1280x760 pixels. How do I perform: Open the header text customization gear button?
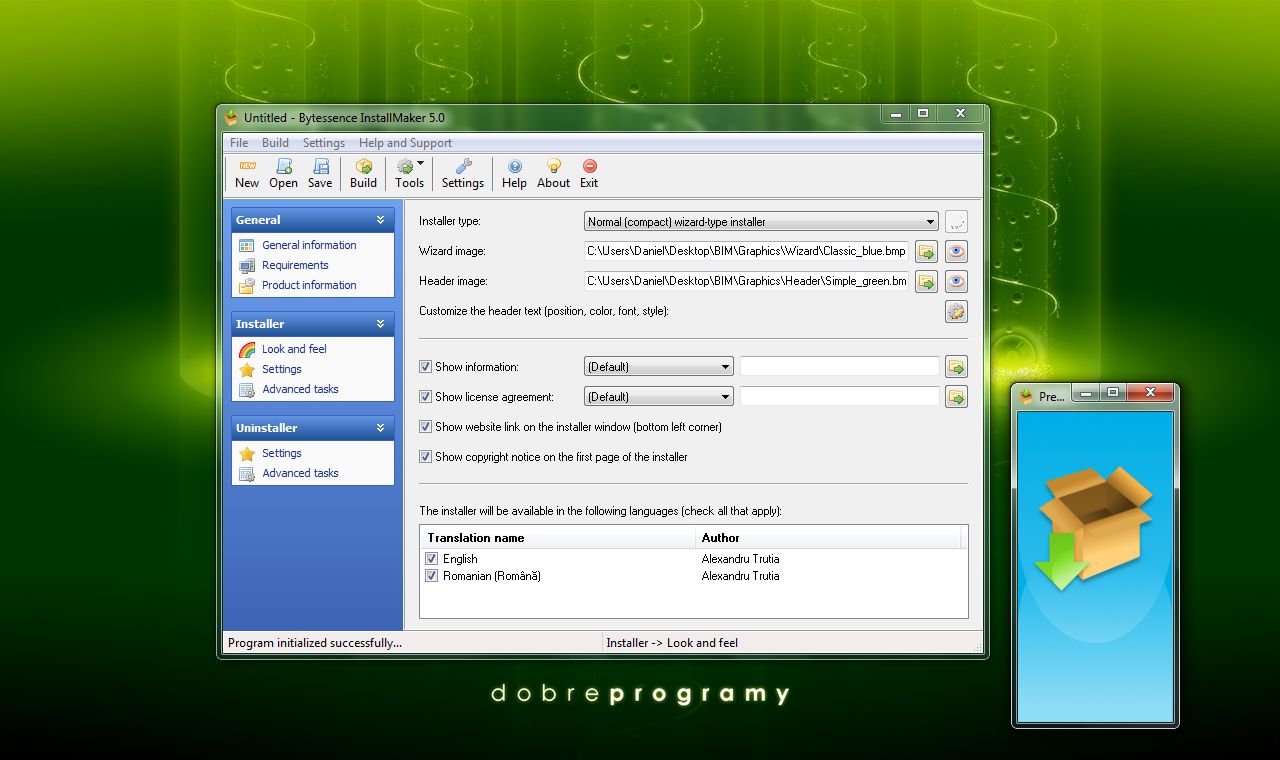pos(956,312)
